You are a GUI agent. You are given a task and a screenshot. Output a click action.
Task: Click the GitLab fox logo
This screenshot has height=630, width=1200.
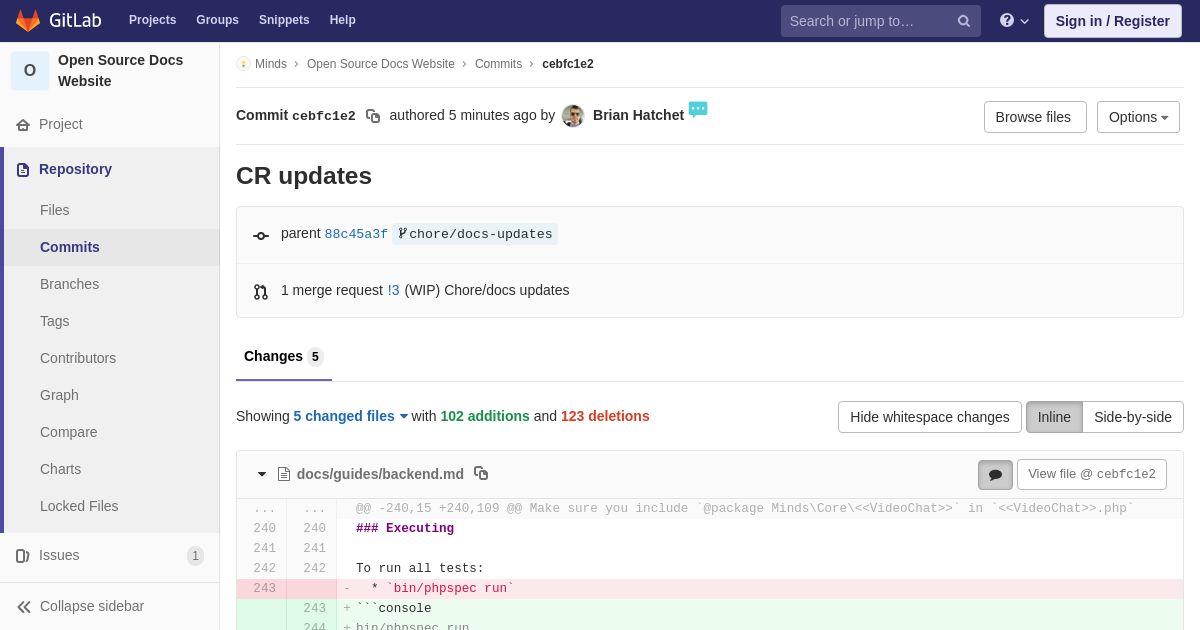tap(28, 20)
